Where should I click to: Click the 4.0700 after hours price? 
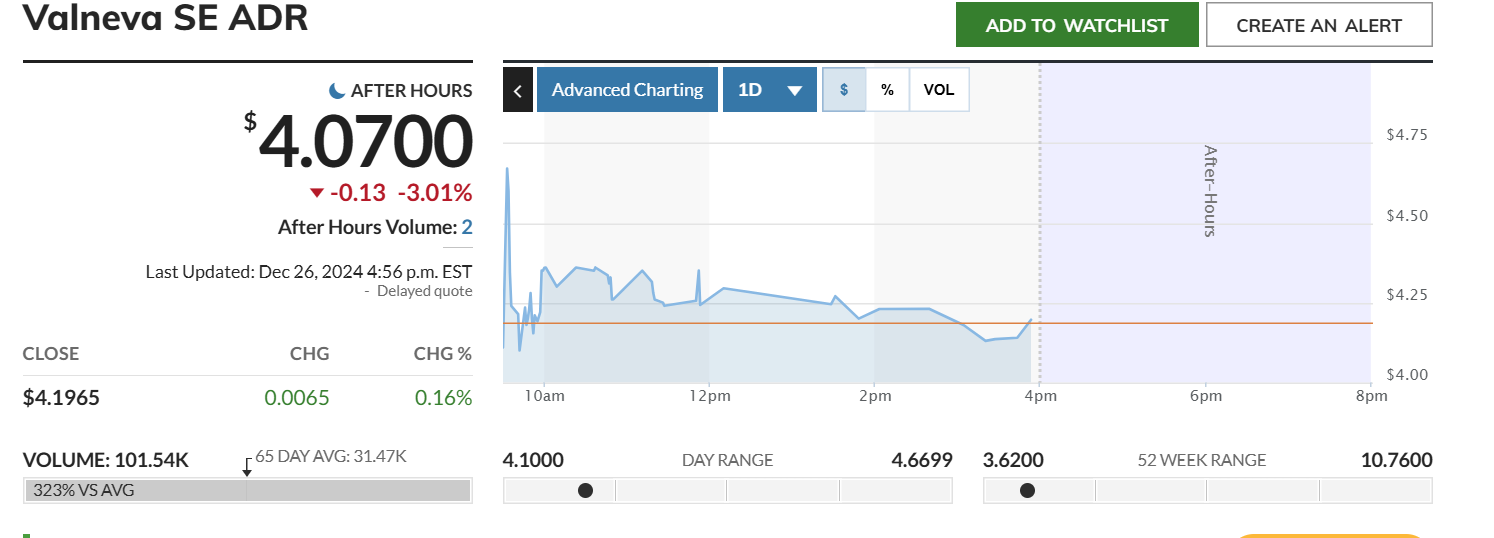pos(365,142)
